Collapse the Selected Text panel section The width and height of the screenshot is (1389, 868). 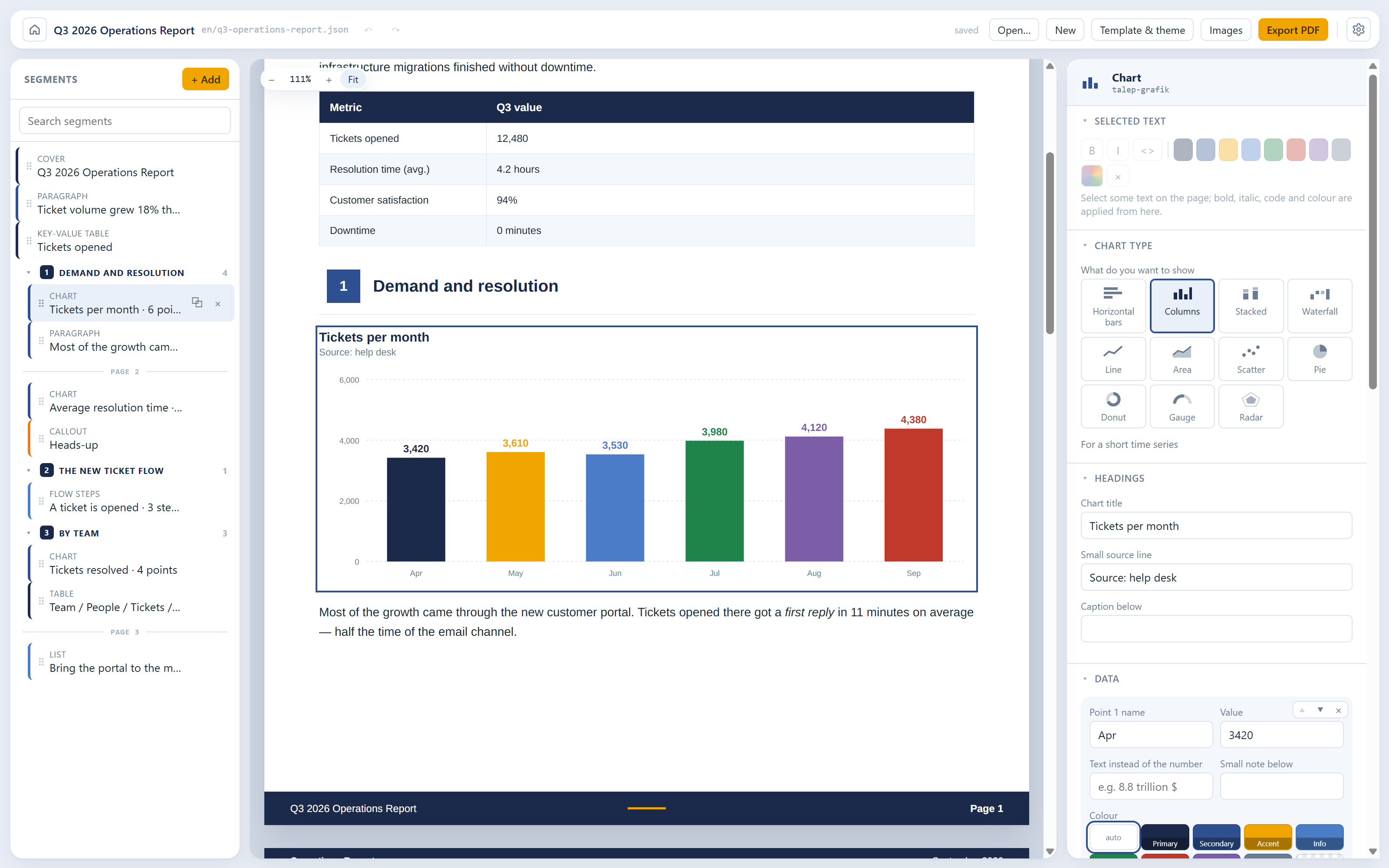click(x=1085, y=121)
